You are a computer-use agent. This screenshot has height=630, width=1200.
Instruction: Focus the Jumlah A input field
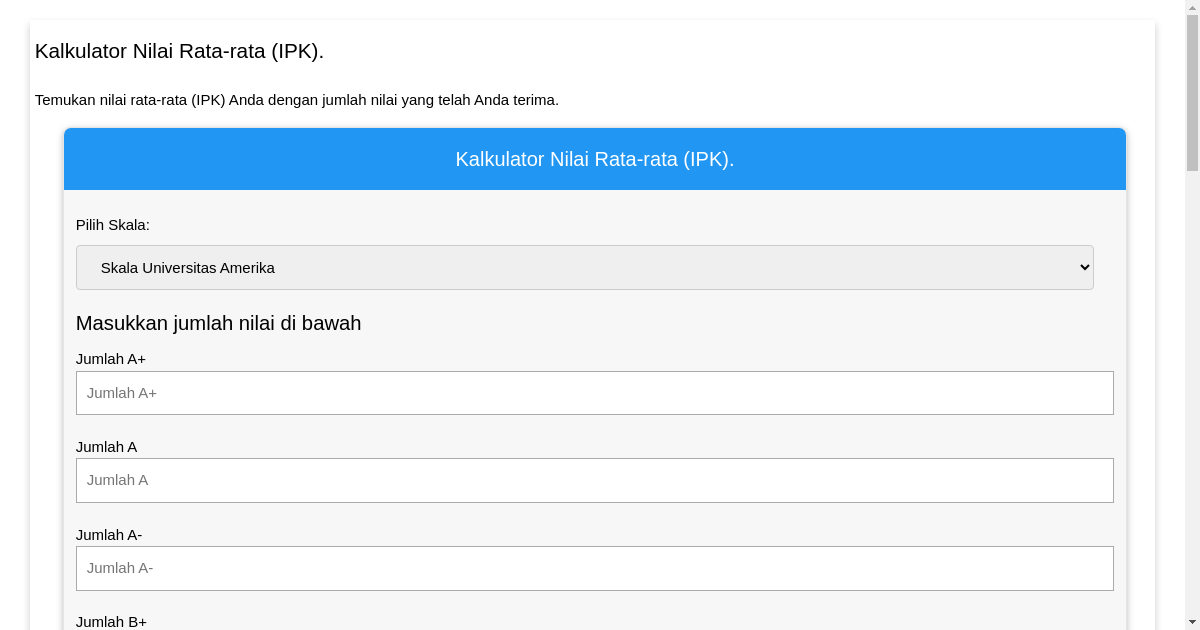(x=594, y=480)
